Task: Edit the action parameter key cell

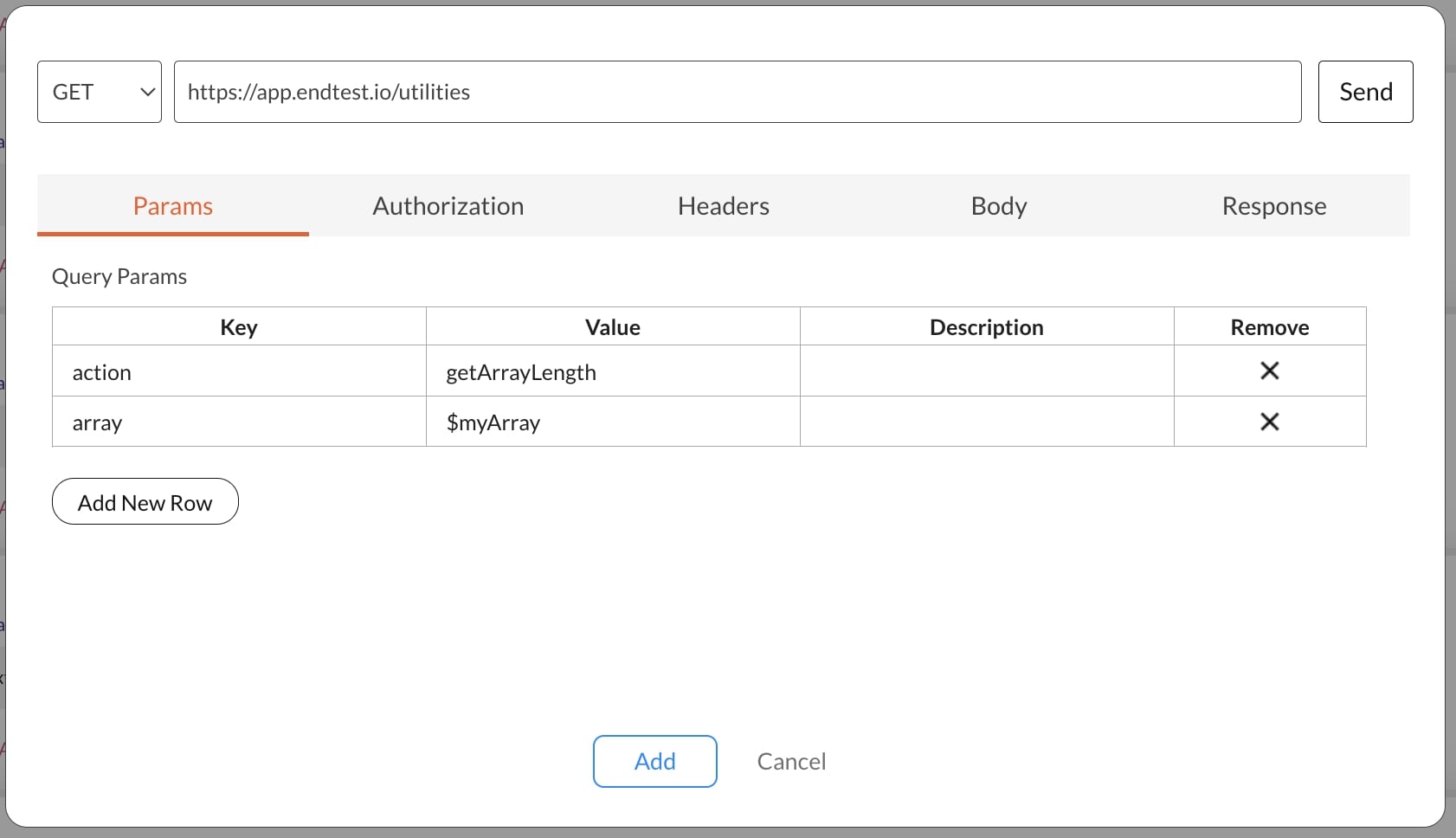Action: coord(239,371)
